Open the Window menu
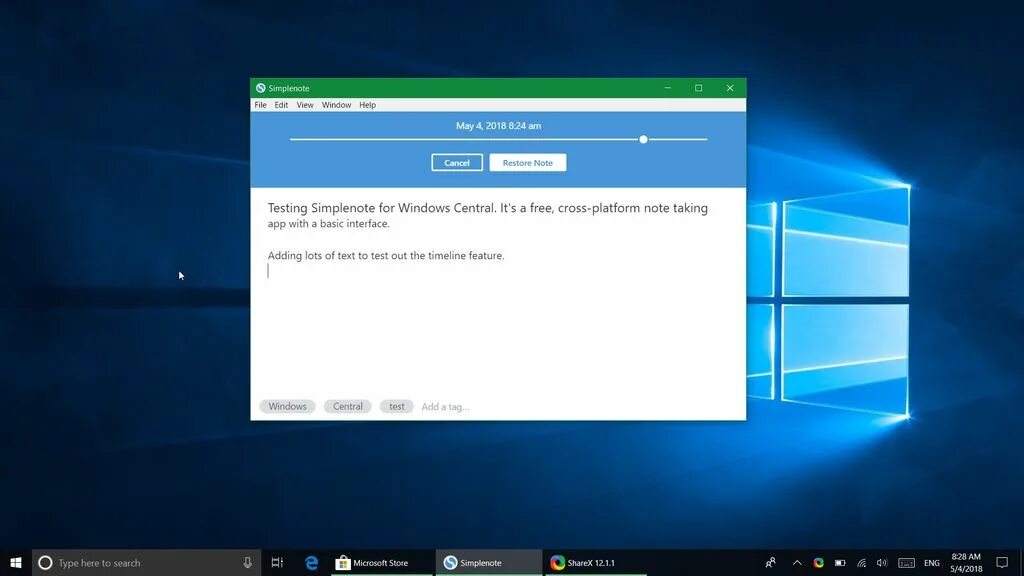The width and height of the screenshot is (1024, 576). click(336, 105)
